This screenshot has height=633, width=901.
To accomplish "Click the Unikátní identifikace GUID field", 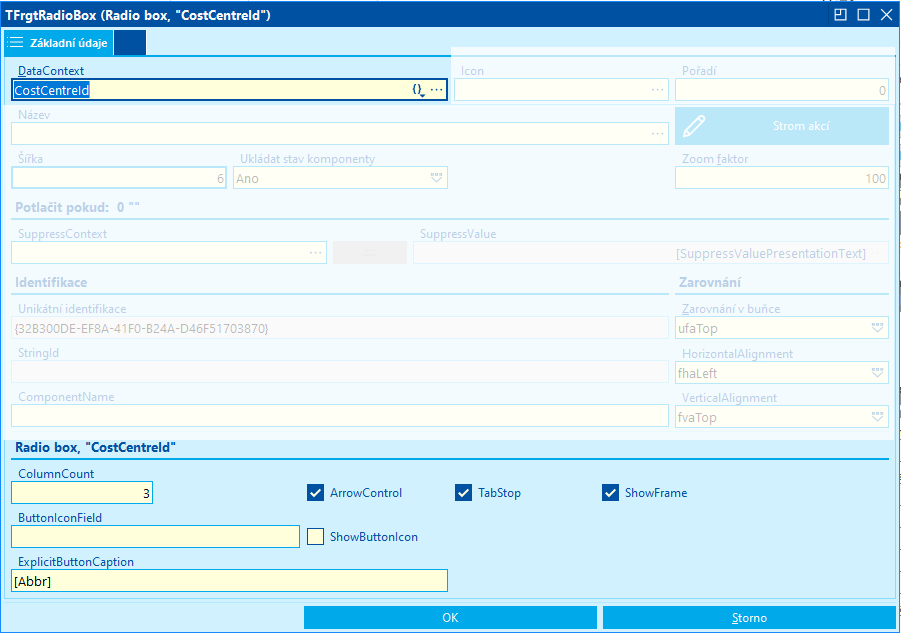I will coord(340,328).
